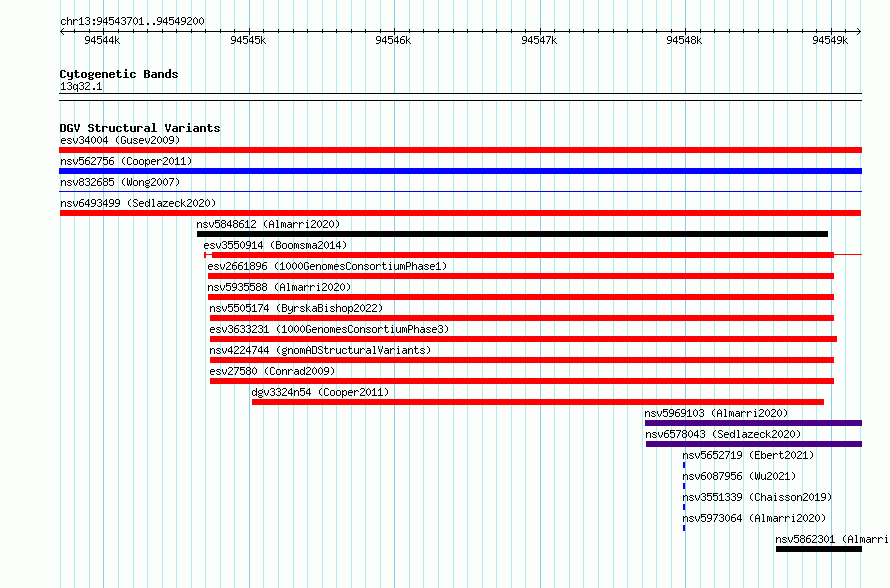890x588 pixels.
Task: Open nsv6087956 (Wu2021) variant label
Action: coord(739,476)
